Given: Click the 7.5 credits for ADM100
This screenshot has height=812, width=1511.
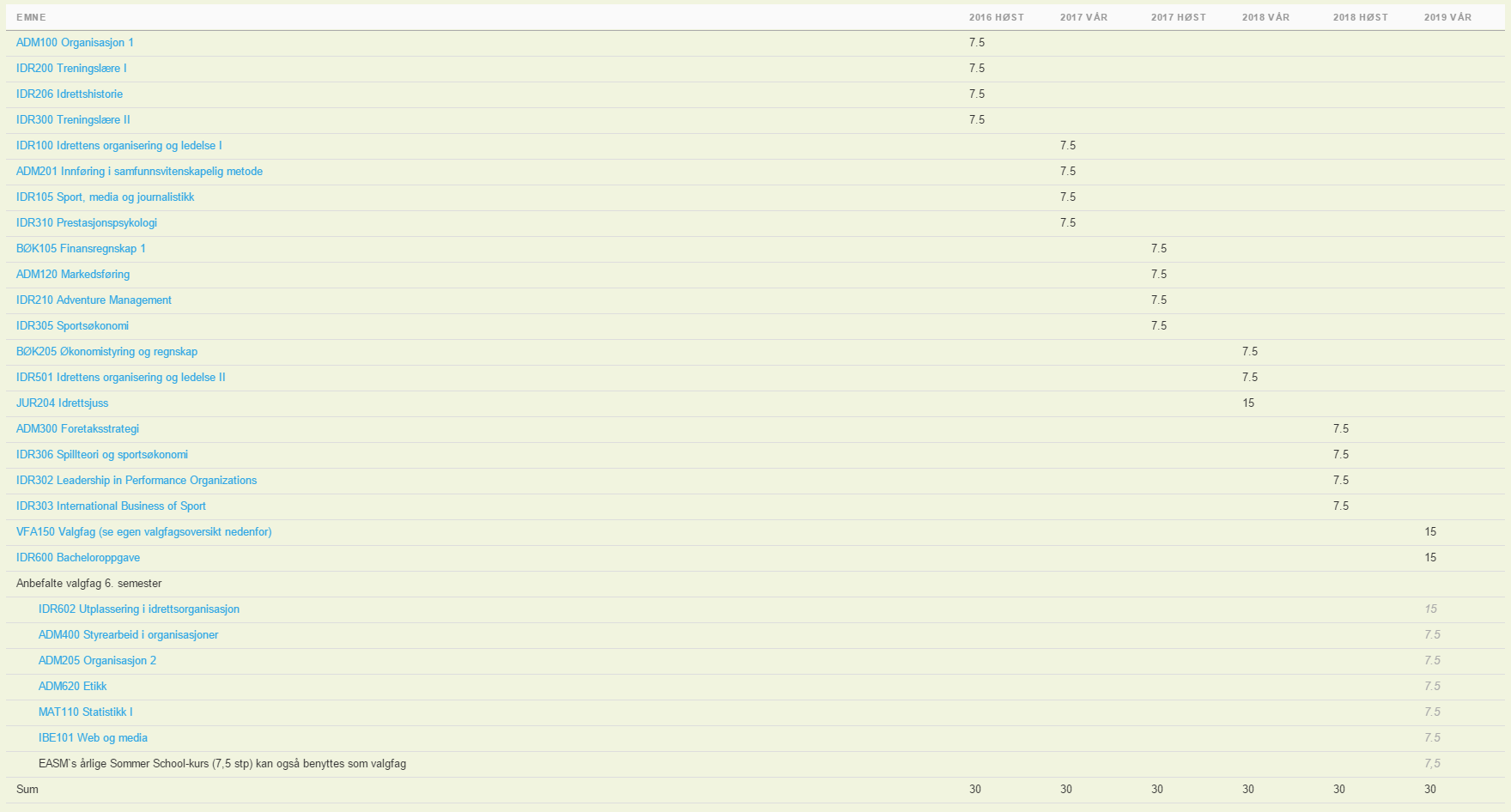Looking at the screenshot, I should click(977, 43).
